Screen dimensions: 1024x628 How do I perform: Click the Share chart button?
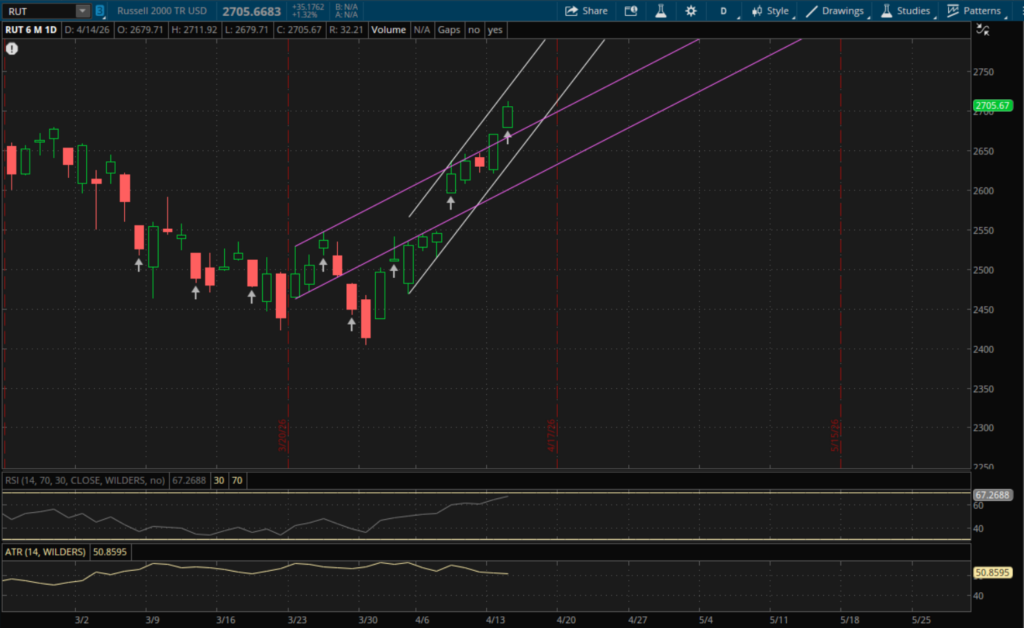pos(586,11)
